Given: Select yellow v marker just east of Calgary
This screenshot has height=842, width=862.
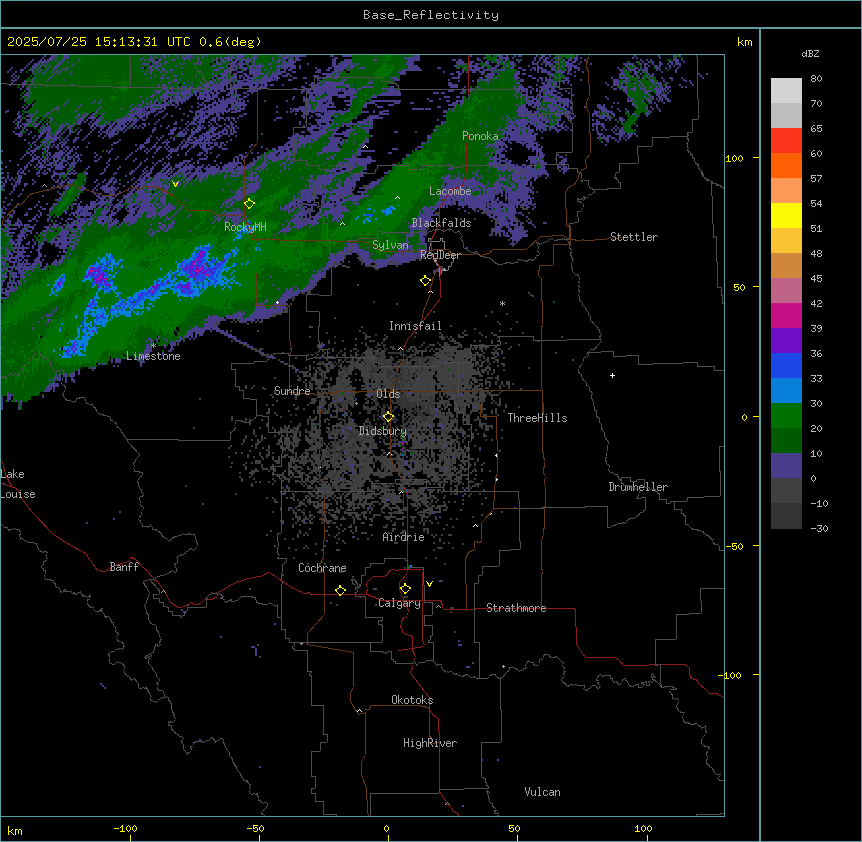Looking at the screenshot, I should point(429,584).
